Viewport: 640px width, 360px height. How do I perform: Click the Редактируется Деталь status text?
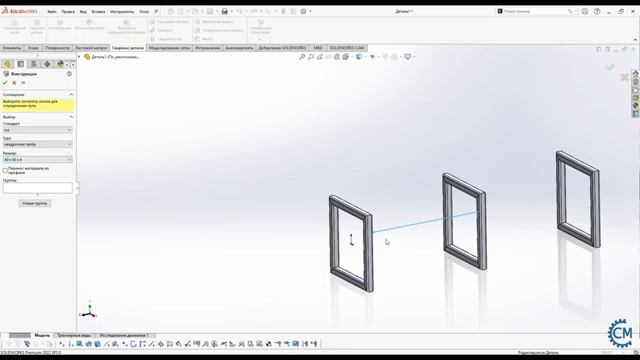[x=538, y=352]
